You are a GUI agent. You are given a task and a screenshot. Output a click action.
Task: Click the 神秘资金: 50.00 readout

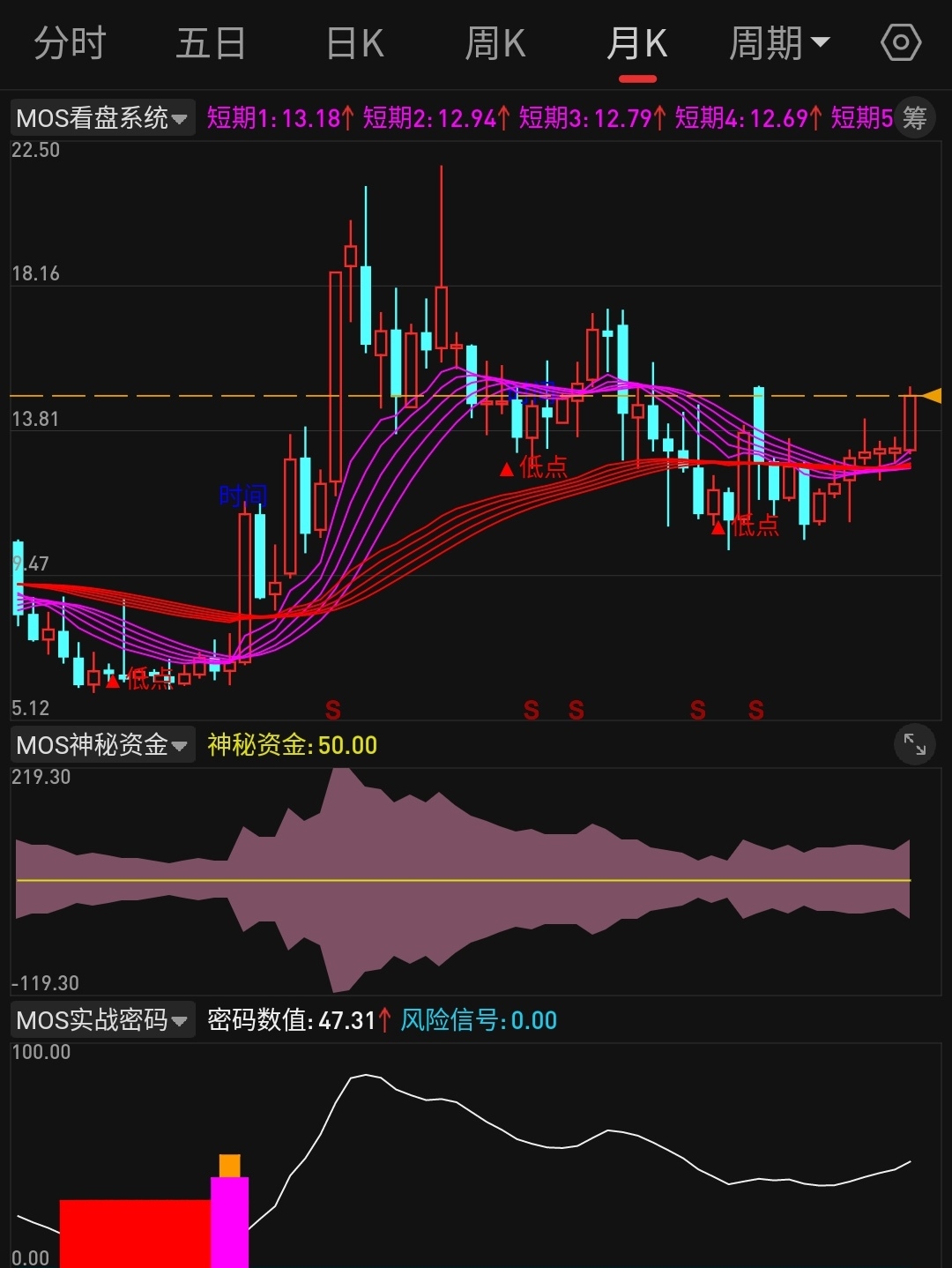click(x=293, y=746)
